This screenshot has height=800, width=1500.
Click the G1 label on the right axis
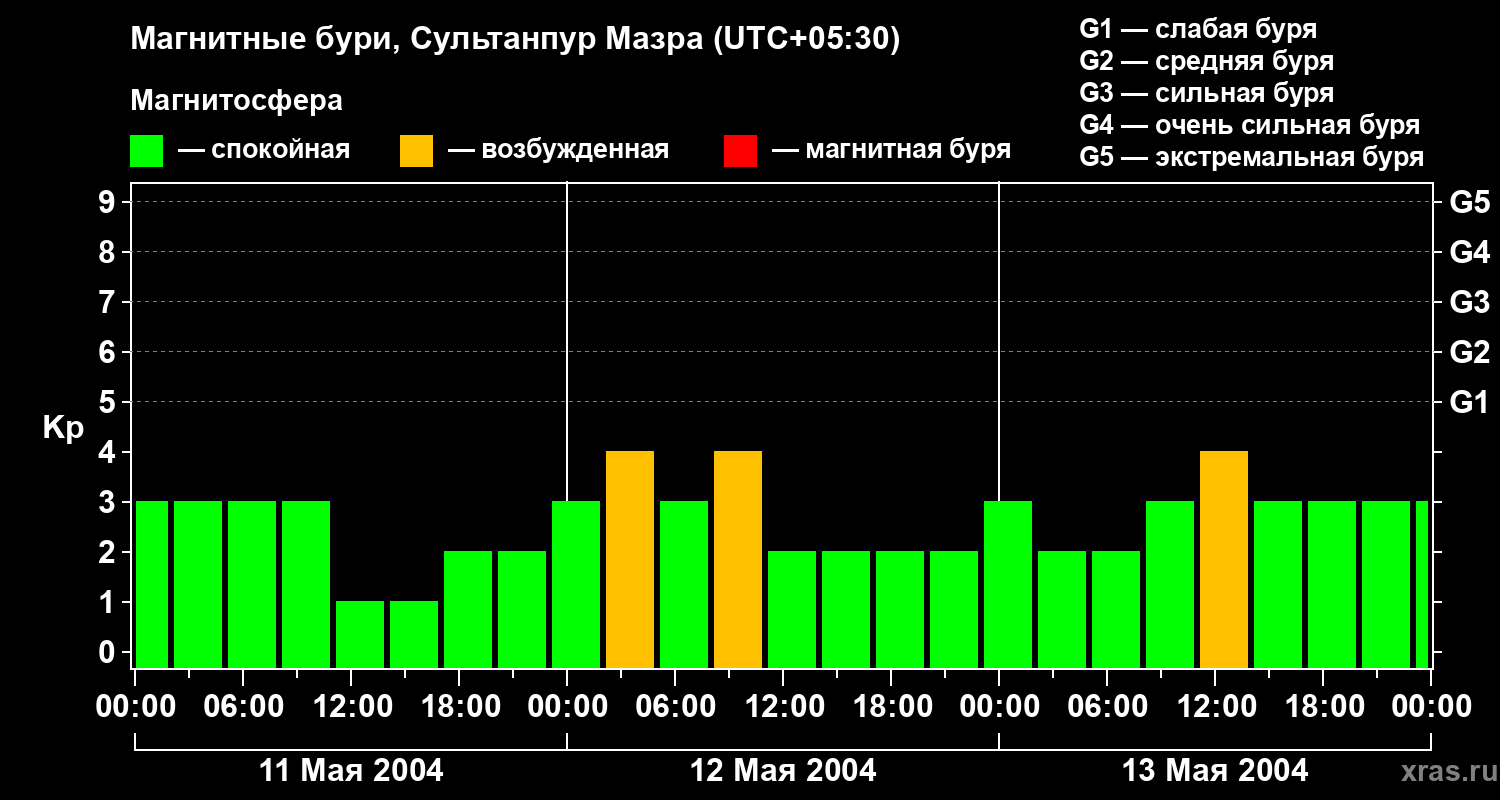point(1469,402)
